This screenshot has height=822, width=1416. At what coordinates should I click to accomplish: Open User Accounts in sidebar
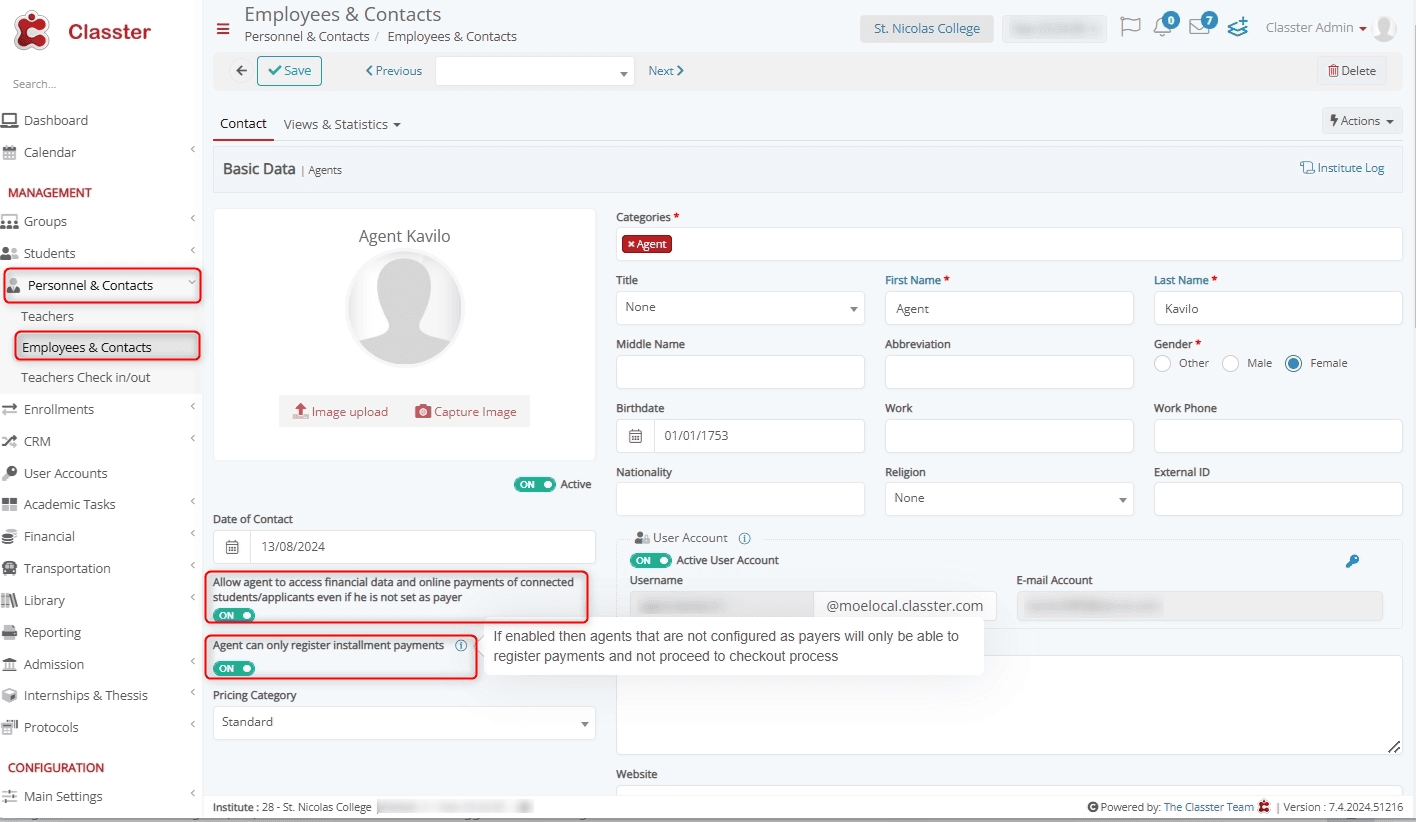65,473
